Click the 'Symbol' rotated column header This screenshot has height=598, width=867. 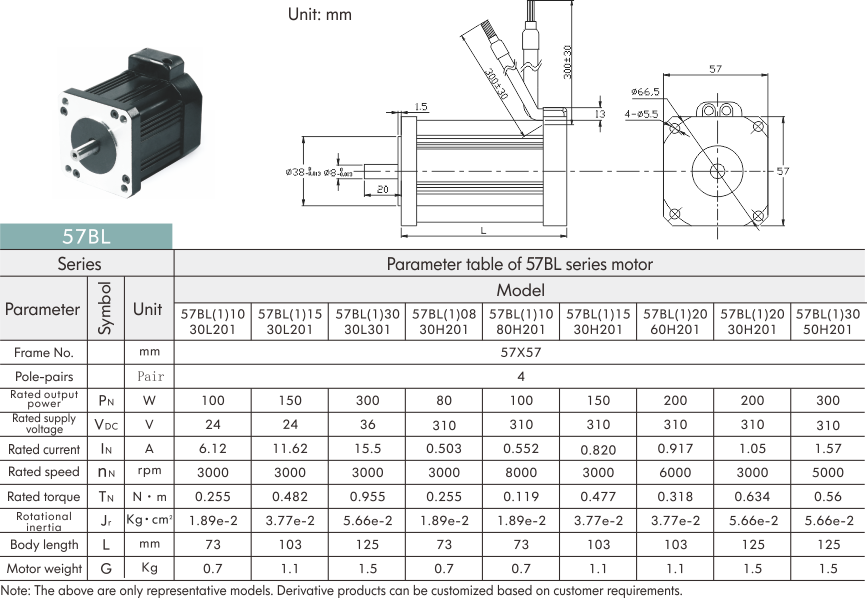click(x=105, y=309)
